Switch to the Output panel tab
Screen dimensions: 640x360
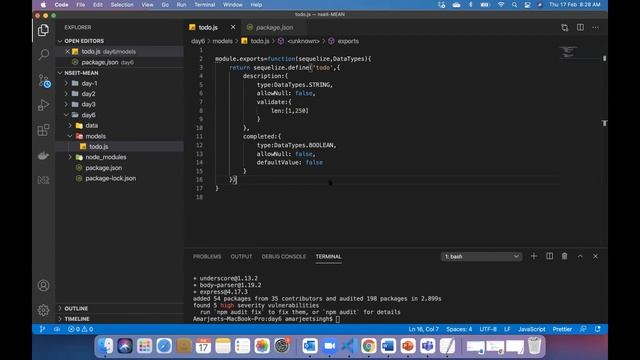pyautogui.click(x=241, y=256)
